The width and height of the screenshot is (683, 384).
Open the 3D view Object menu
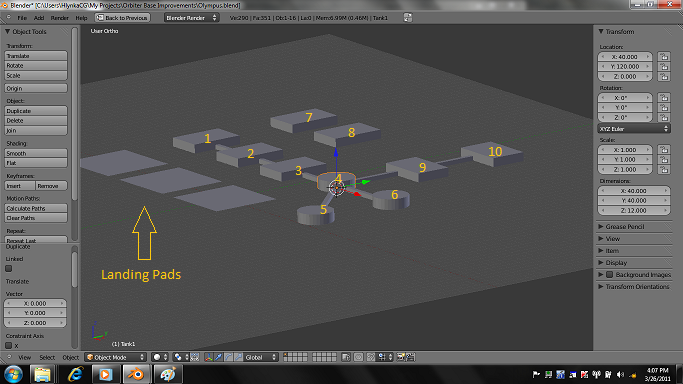[x=71, y=357]
